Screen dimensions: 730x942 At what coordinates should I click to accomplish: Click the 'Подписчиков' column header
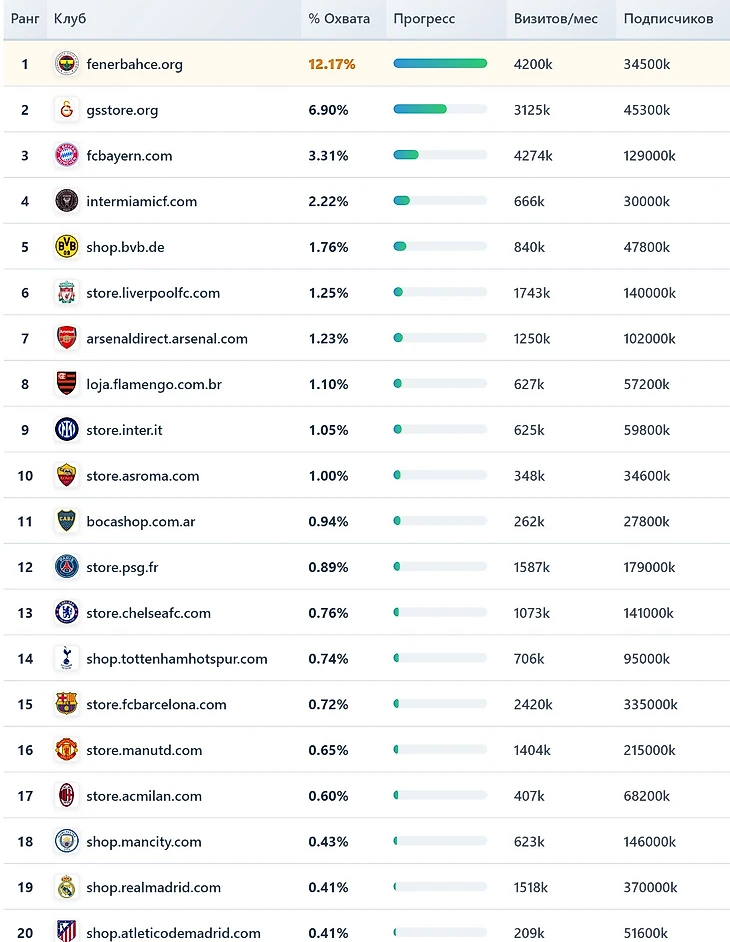(x=668, y=19)
